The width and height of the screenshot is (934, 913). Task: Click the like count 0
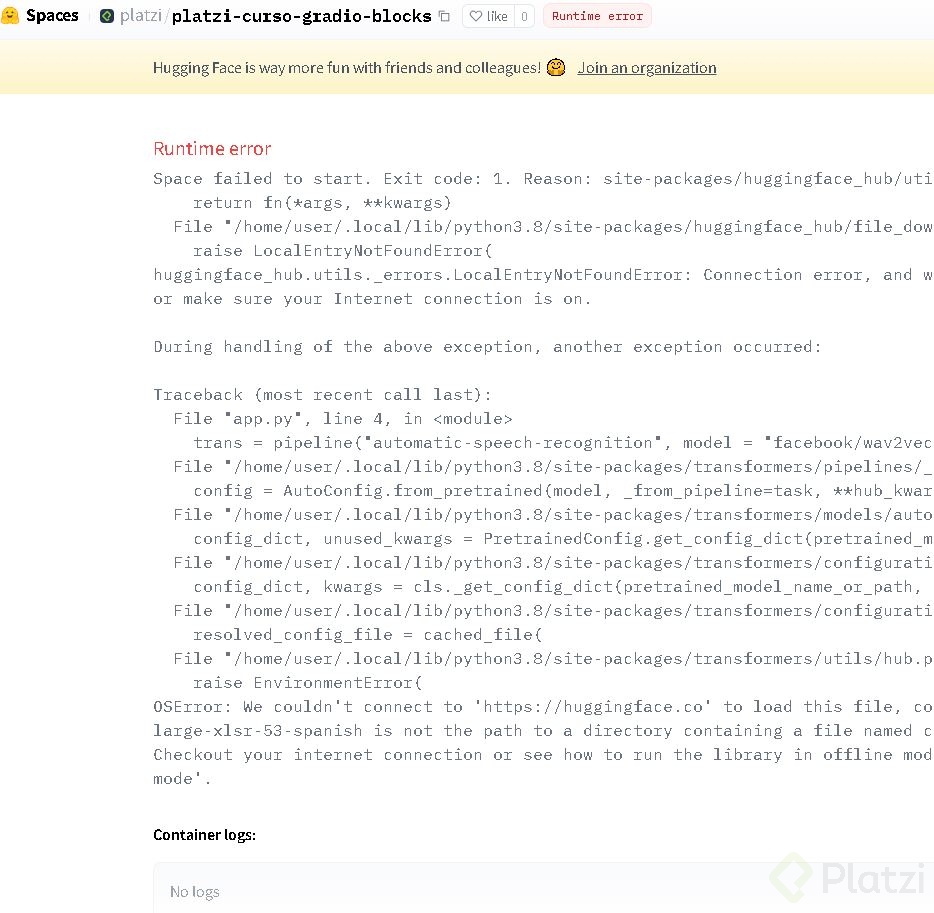pos(524,16)
